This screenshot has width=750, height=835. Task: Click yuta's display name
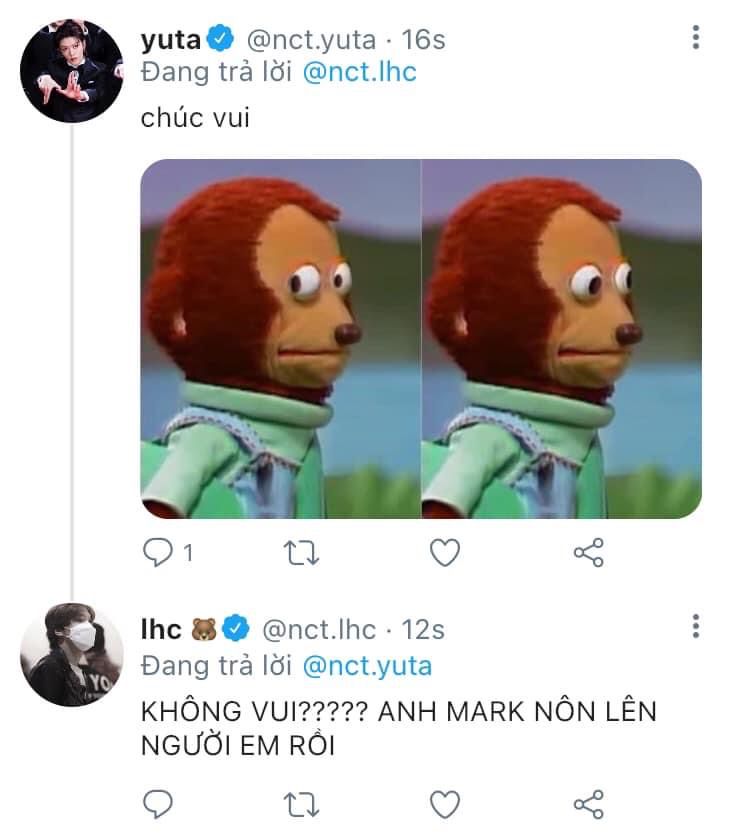click(172, 38)
